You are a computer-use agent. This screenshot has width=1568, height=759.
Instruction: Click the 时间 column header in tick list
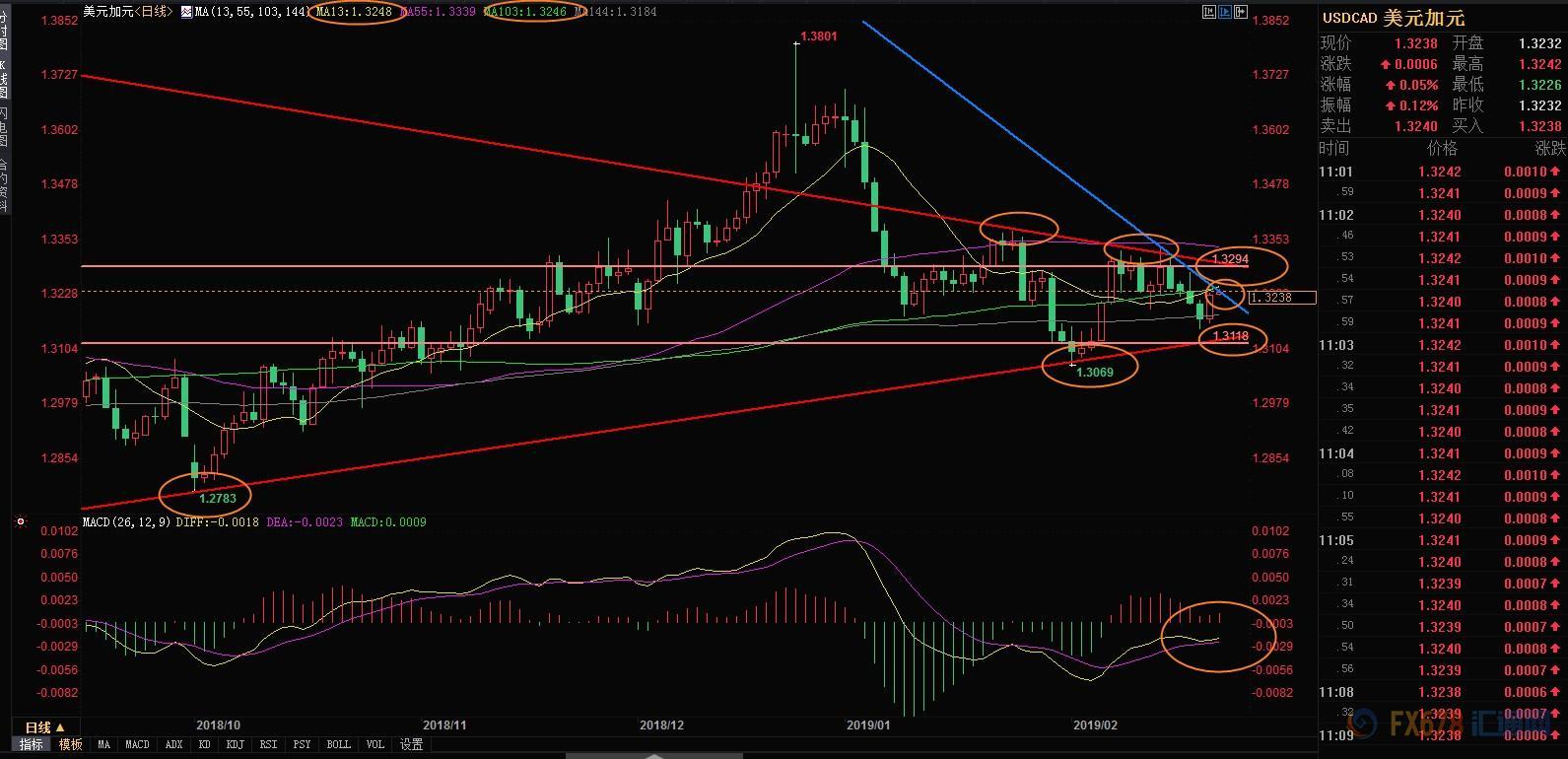point(1334,148)
